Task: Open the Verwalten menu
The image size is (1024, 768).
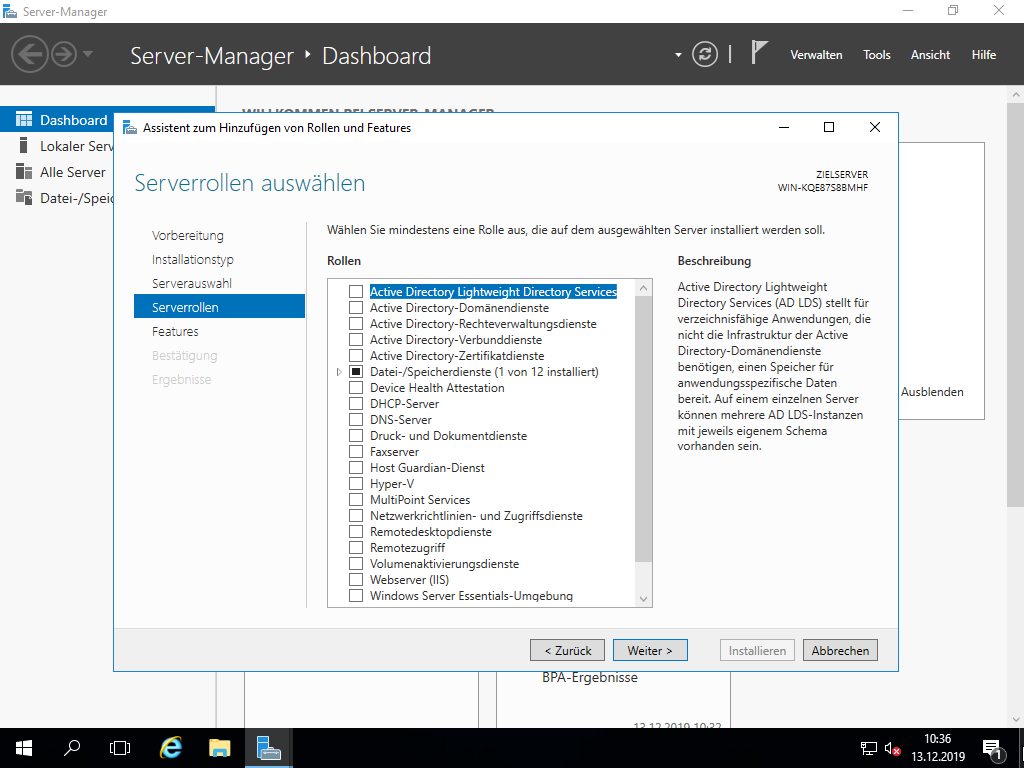Action: [816, 55]
